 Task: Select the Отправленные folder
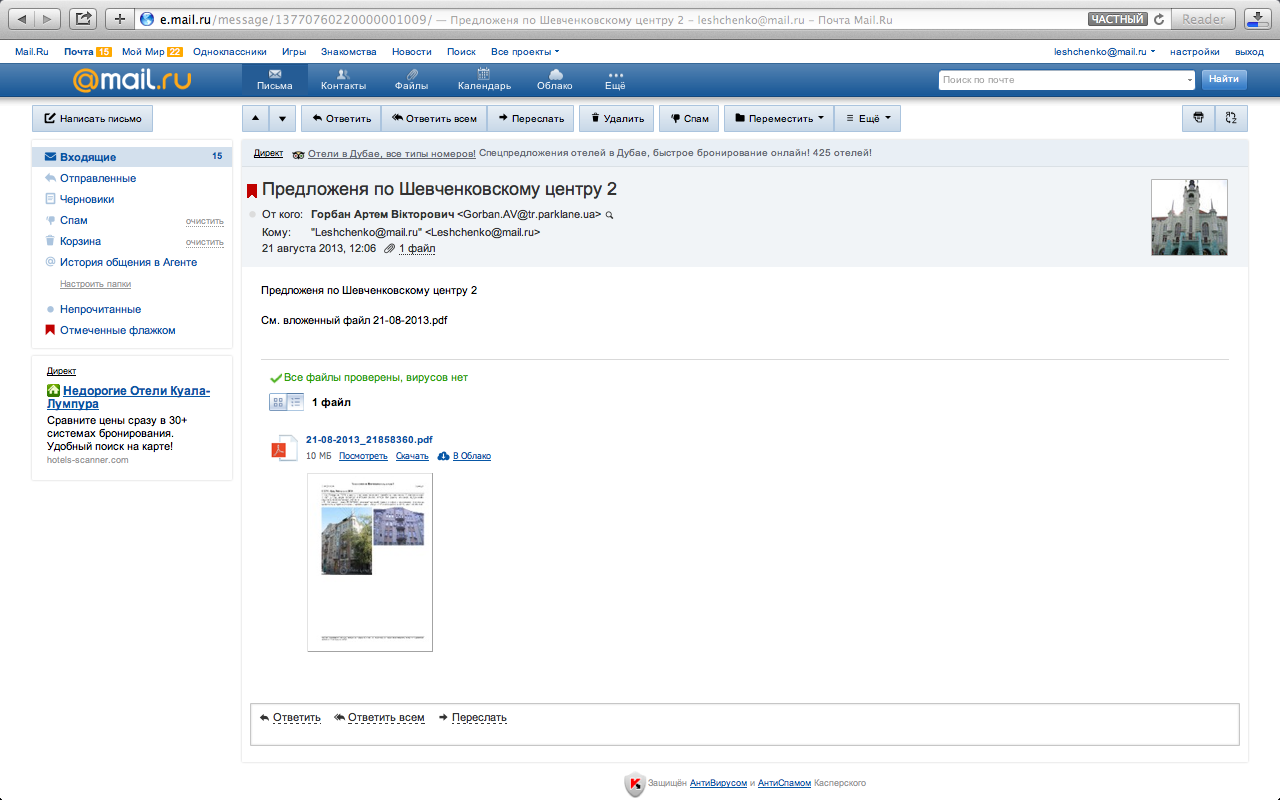pyautogui.click(x=97, y=178)
